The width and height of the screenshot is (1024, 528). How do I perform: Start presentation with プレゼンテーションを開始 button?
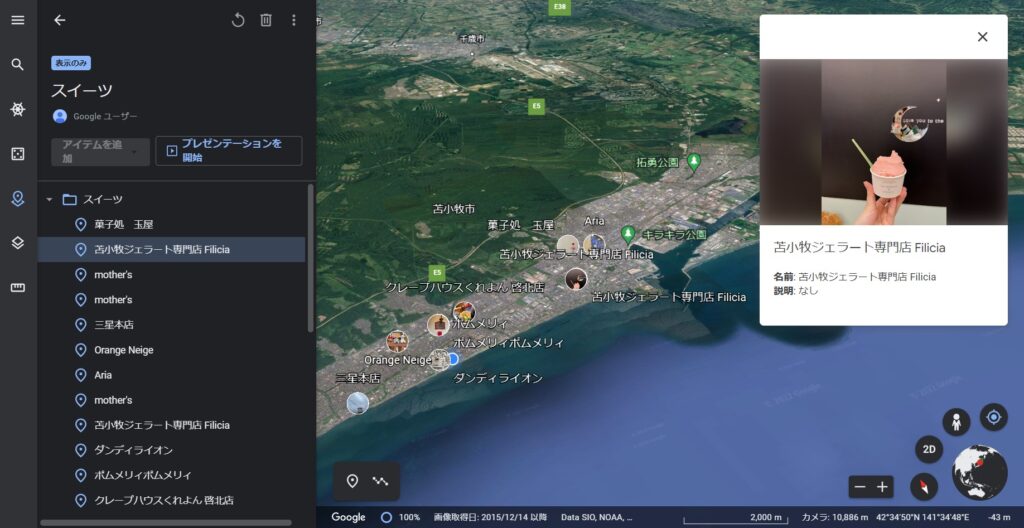pos(228,151)
